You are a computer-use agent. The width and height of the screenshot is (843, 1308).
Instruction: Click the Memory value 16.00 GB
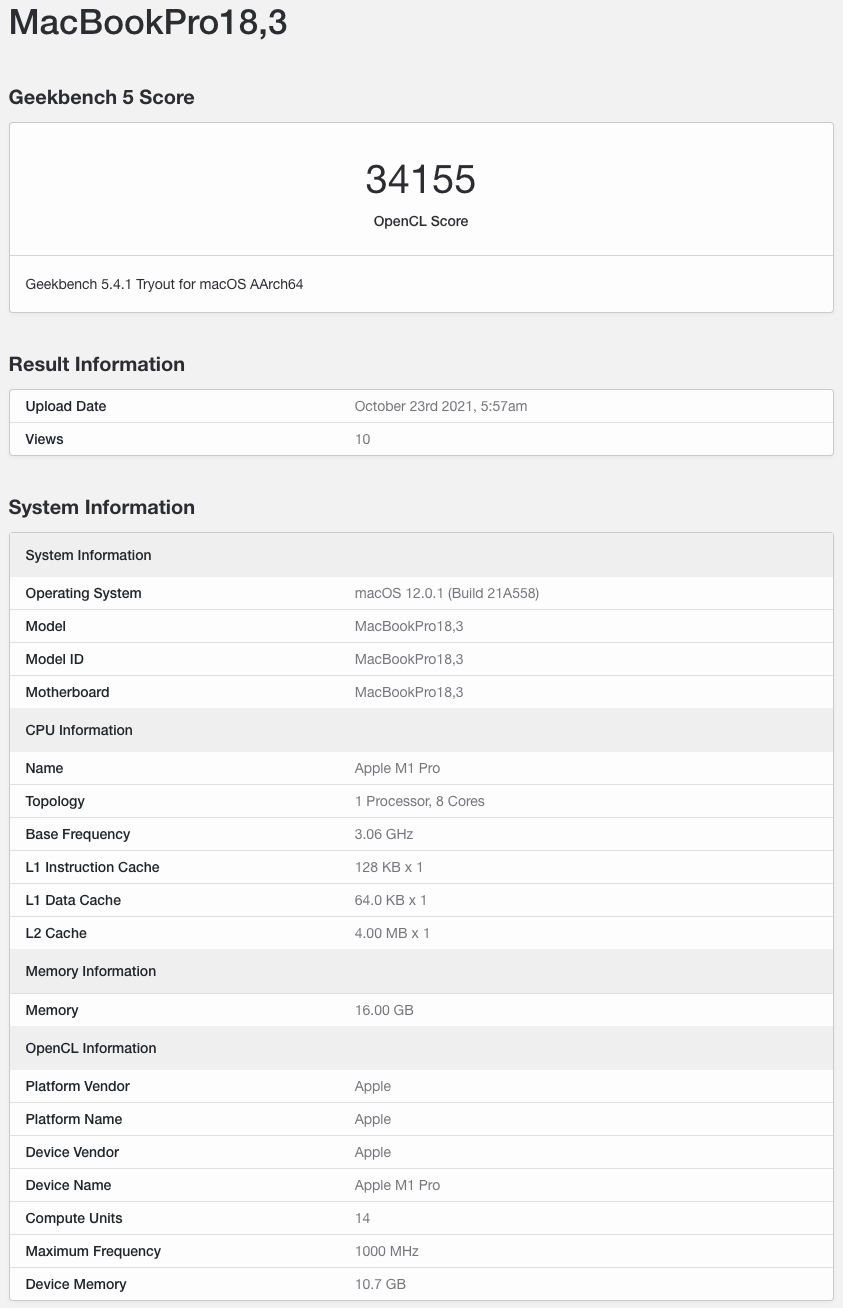[383, 1010]
